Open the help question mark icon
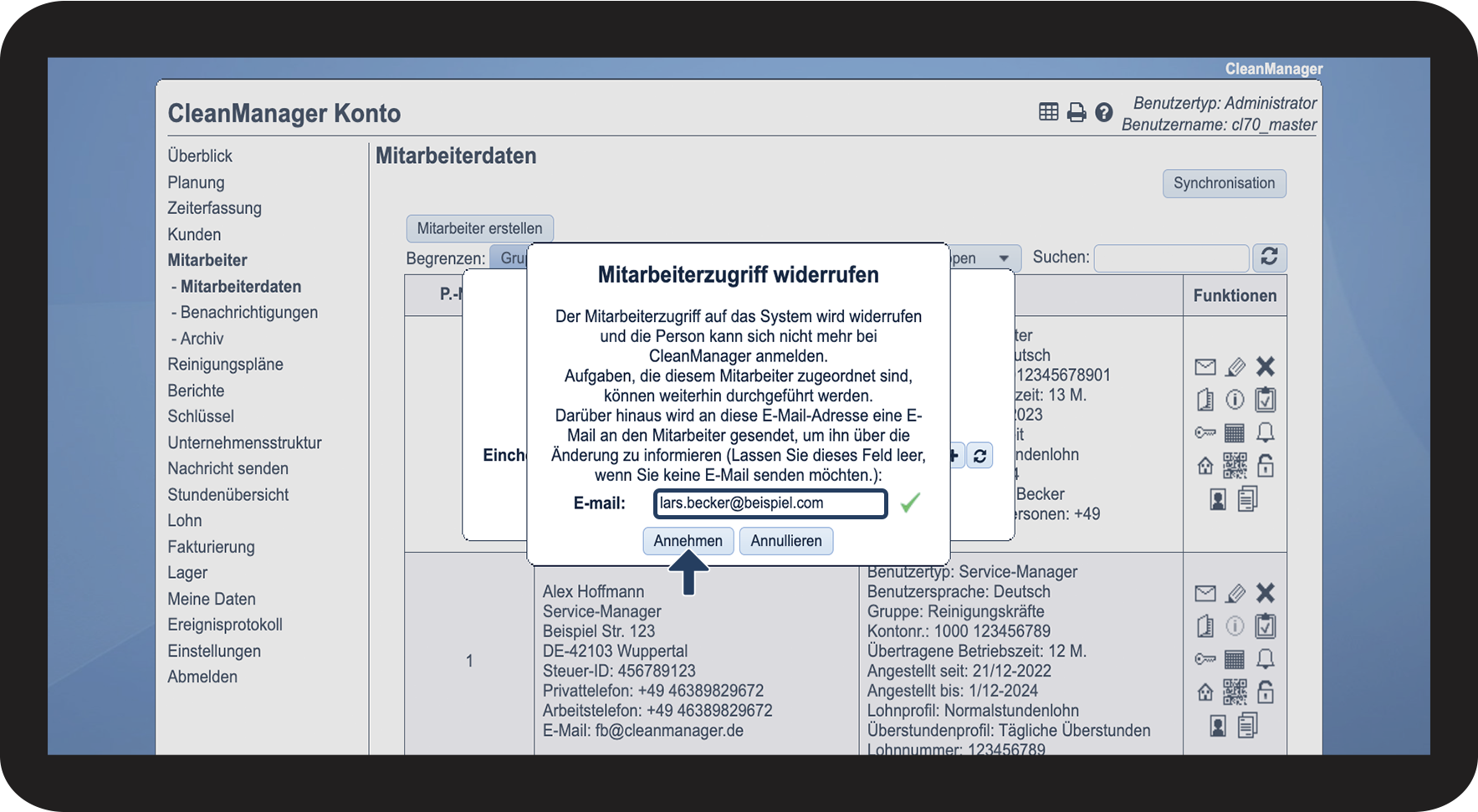1478x812 pixels. click(x=1104, y=112)
